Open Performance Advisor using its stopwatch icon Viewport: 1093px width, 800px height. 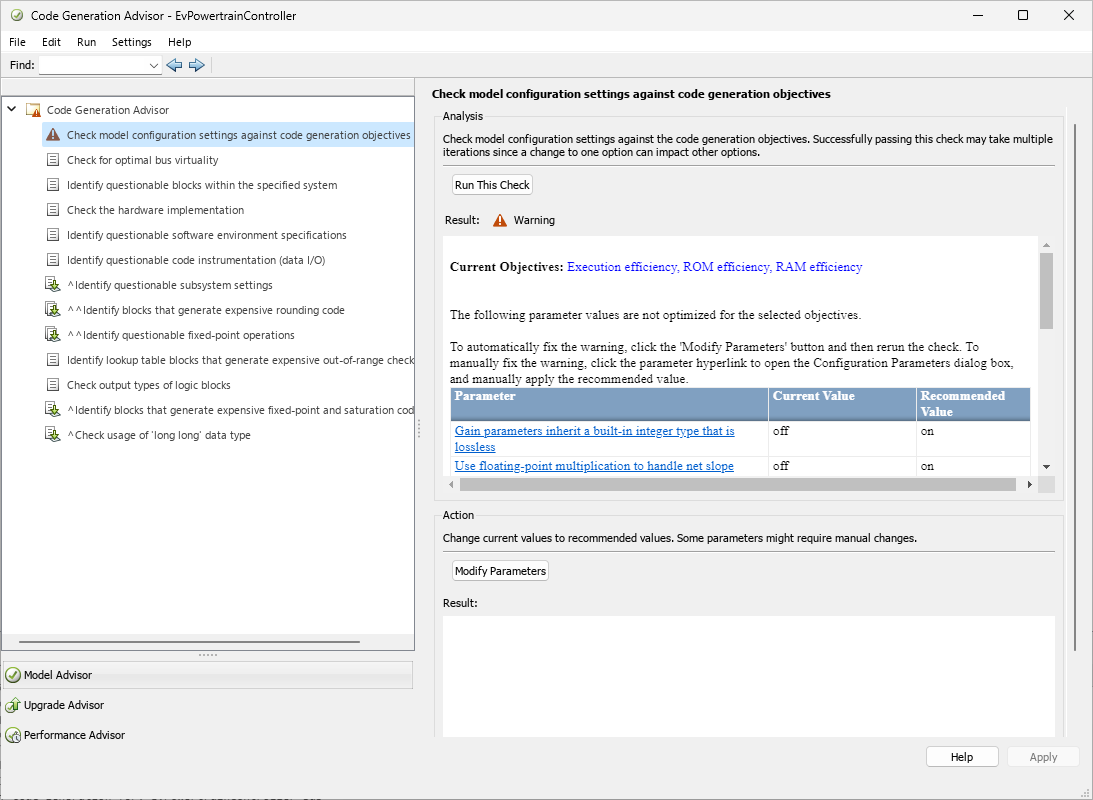pos(12,735)
